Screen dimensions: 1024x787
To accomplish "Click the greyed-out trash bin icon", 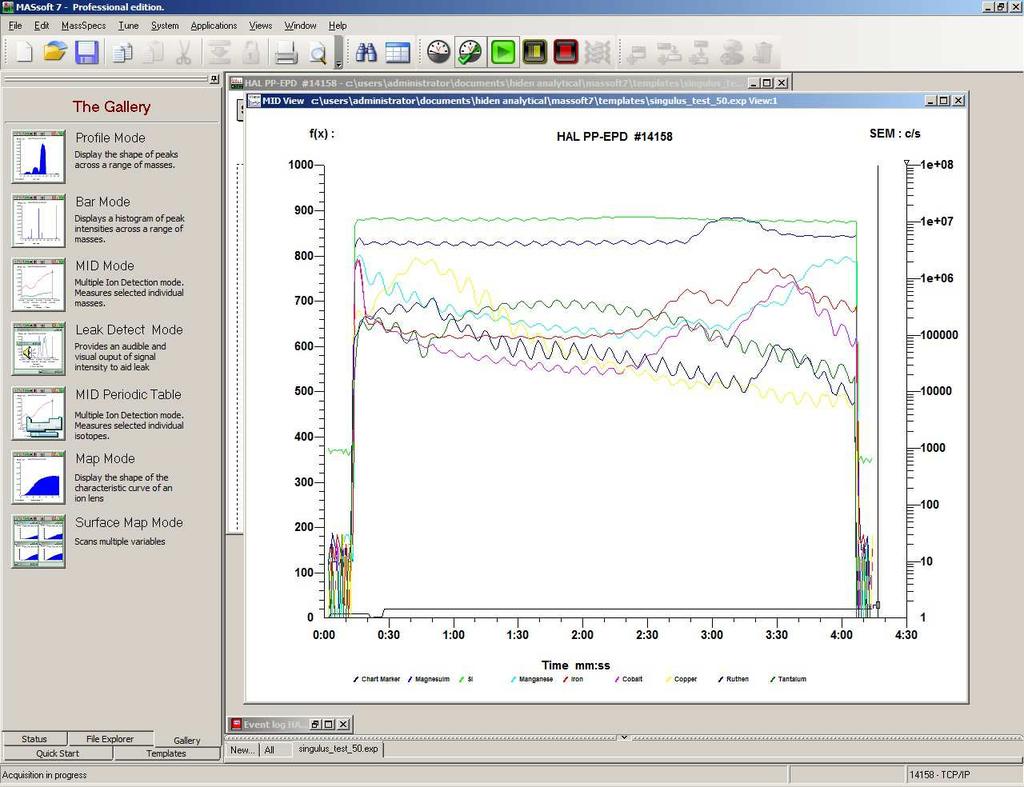I will click(x=763, y=52).
